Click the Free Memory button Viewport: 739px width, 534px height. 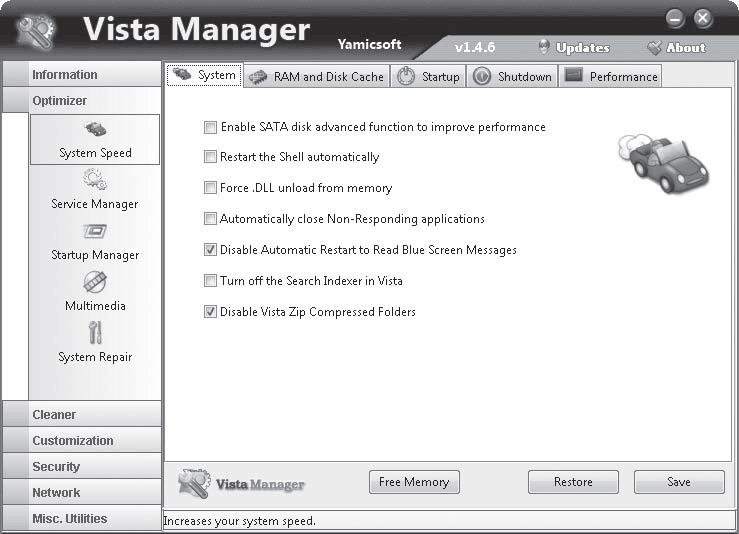[x=414, y=482]
